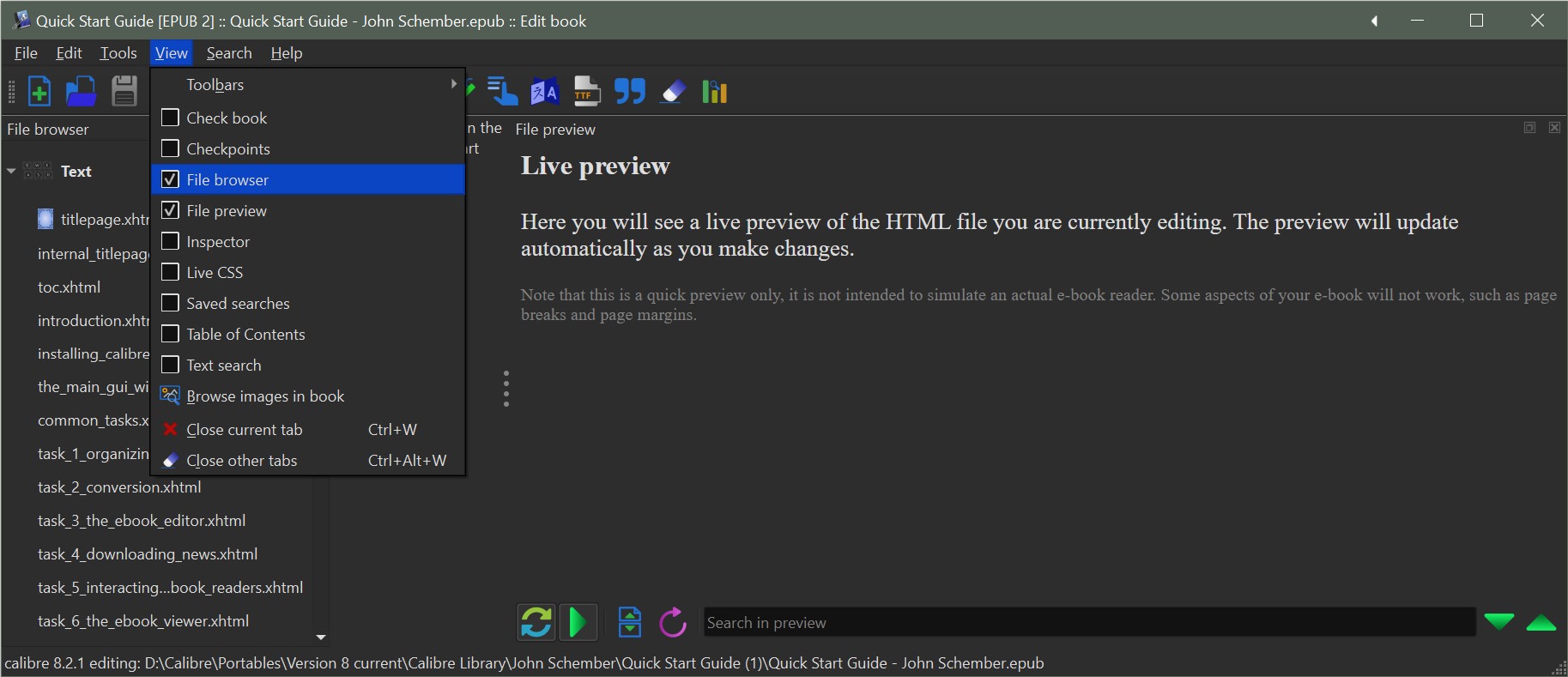The height and width of the screenshot is (677, 1568).
Task: Open the Tools menu
Action: pyautogui.click(x=118, y=53)
